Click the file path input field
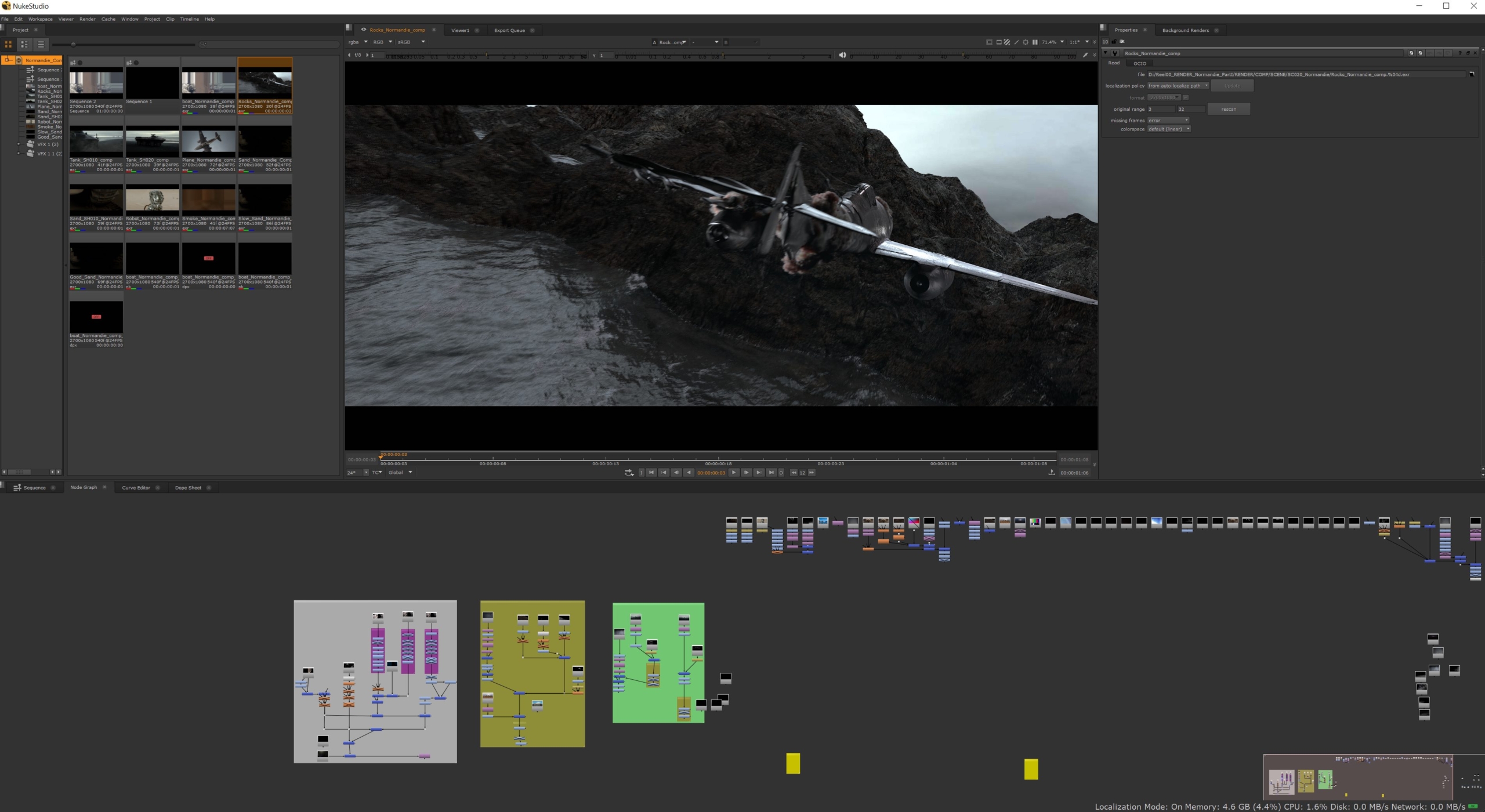 (1306, 74)
